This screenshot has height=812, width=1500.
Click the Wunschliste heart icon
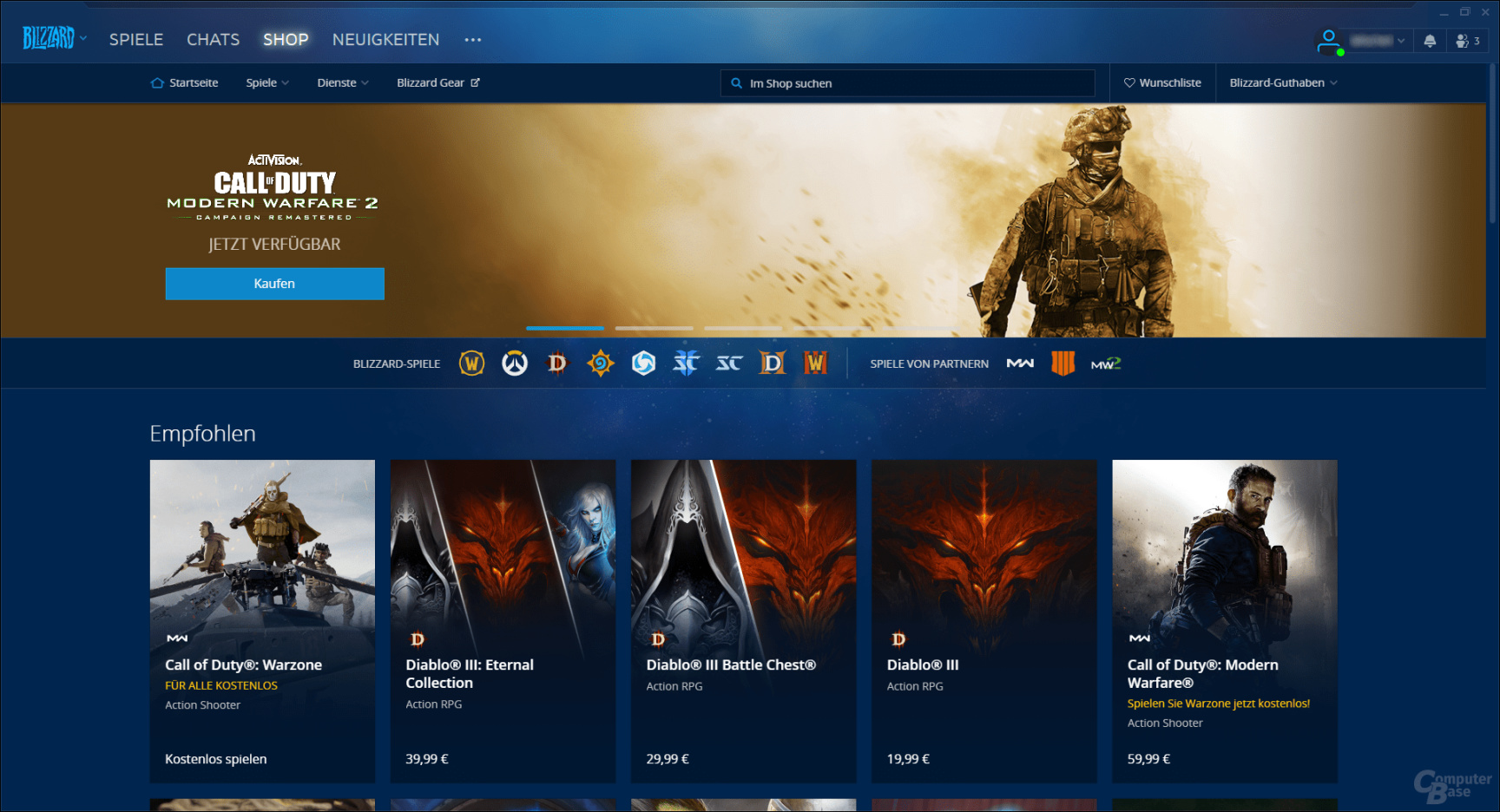tap(1129, 83)
